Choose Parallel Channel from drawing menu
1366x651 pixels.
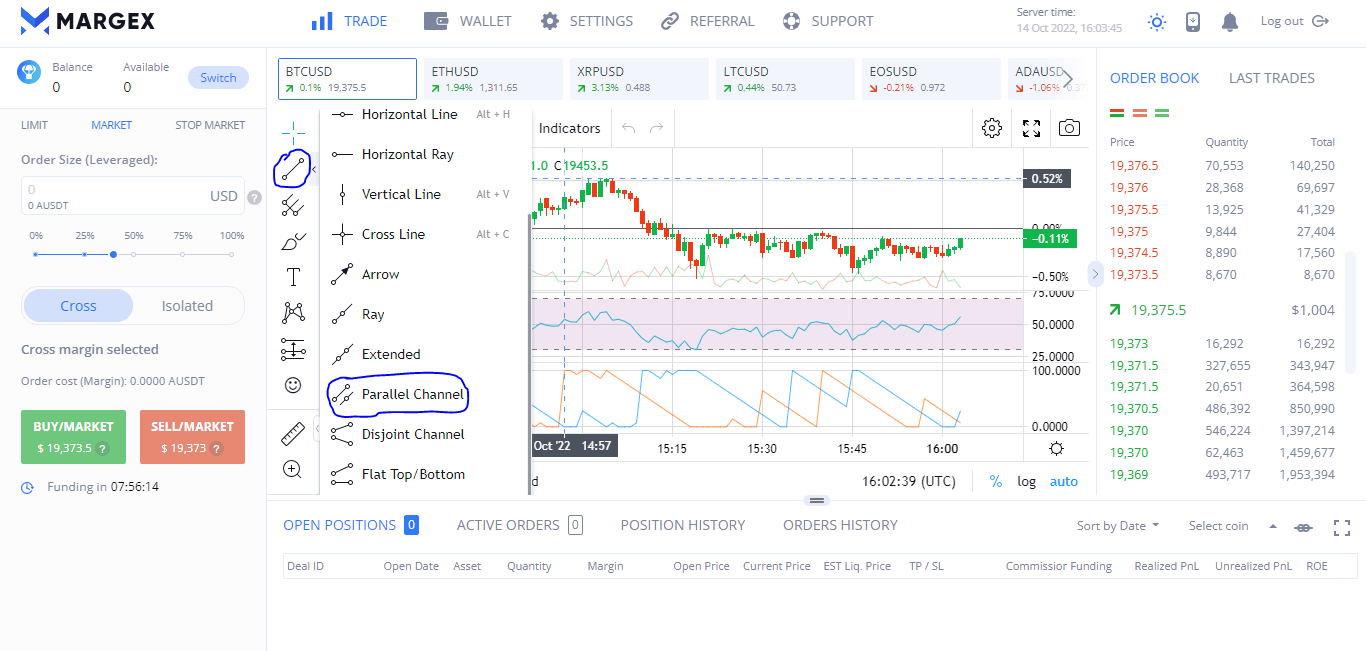point(425,394)
